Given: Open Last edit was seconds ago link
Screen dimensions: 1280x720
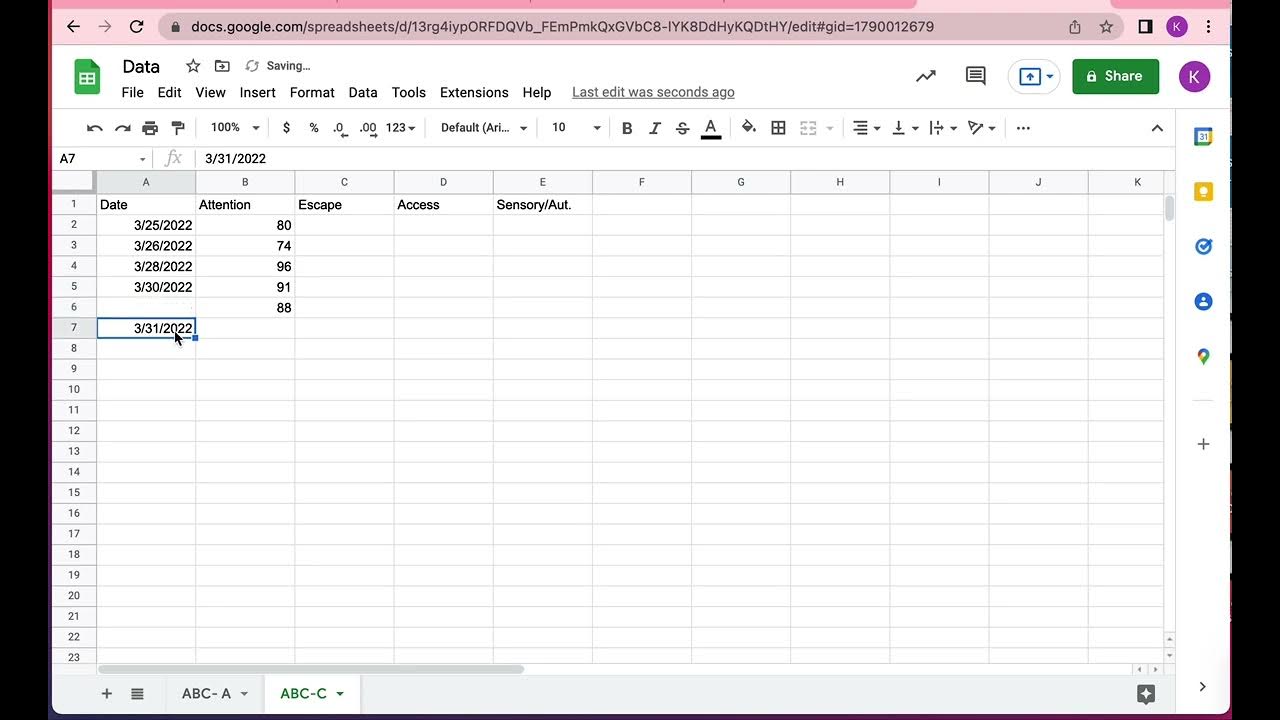Looking at the screenshot, I should [x=653, y=92].
